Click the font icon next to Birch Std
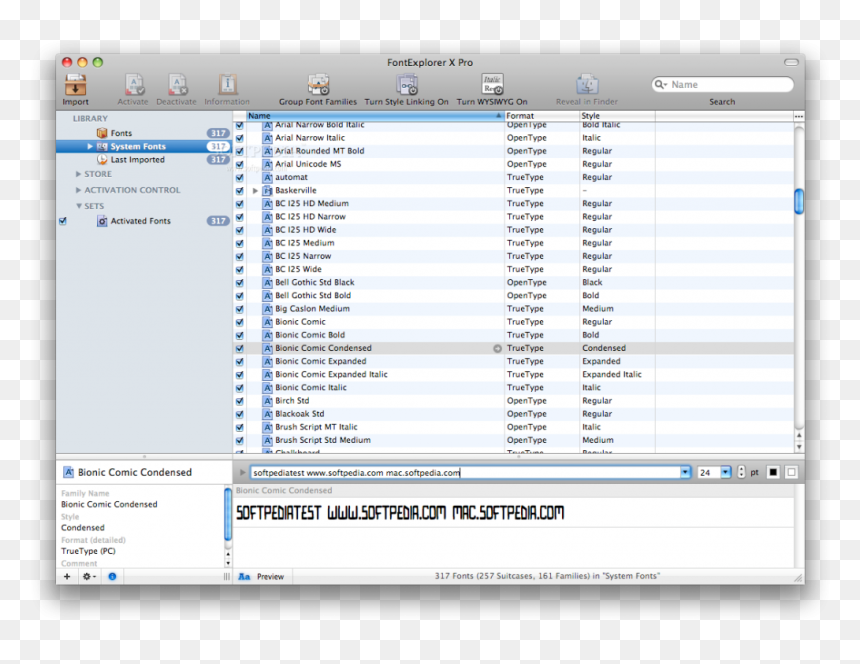 coord(268,401)
